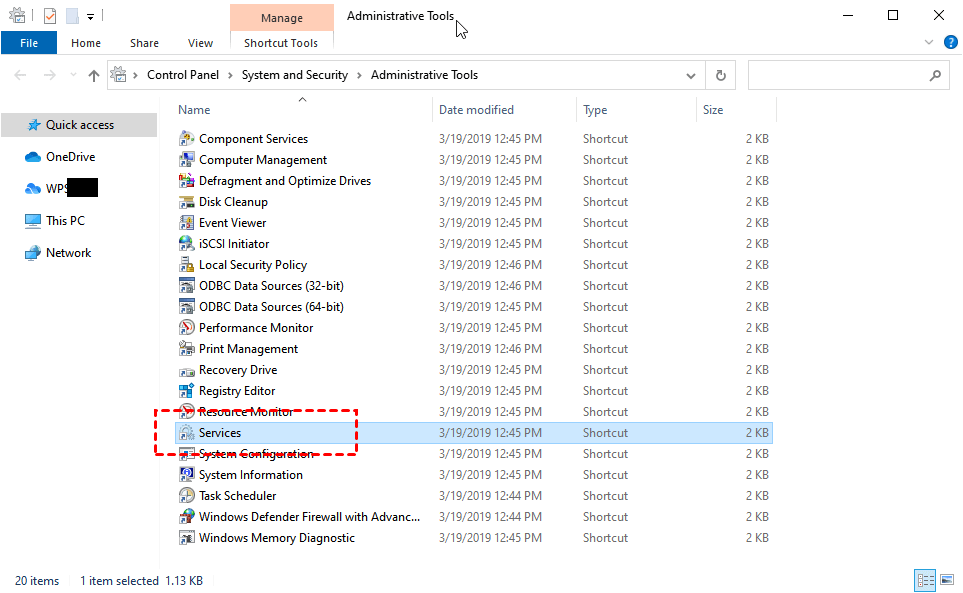
Task: Open the File menu
Action: click(29, 43)
